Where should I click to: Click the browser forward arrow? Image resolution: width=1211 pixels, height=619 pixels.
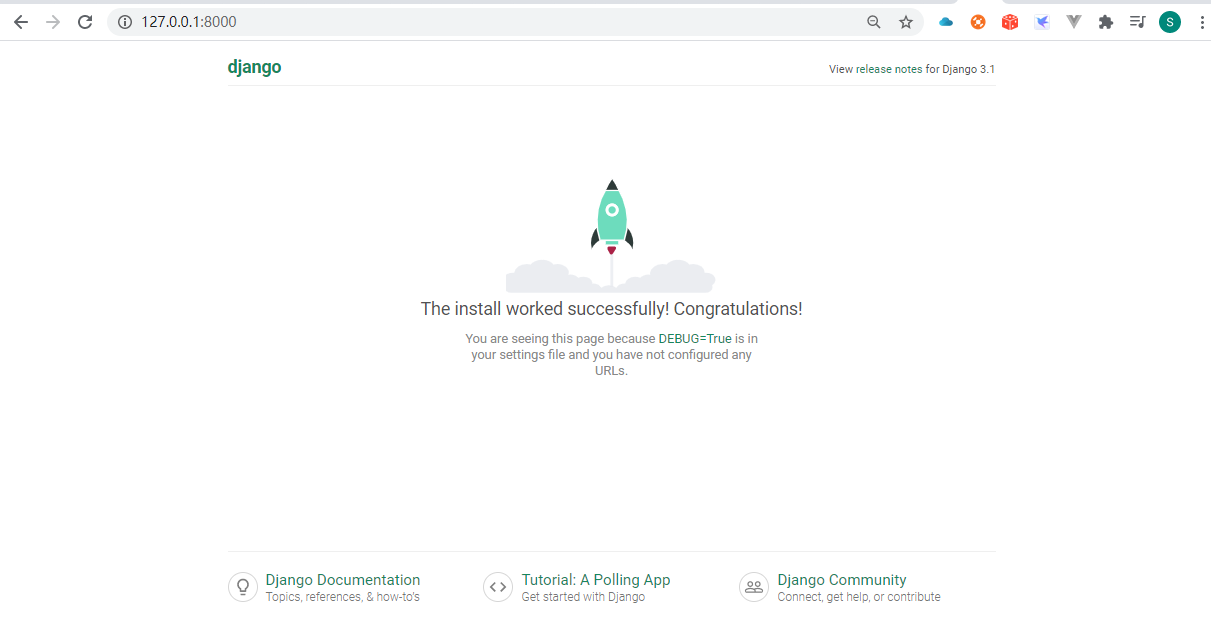click(53, 22)
